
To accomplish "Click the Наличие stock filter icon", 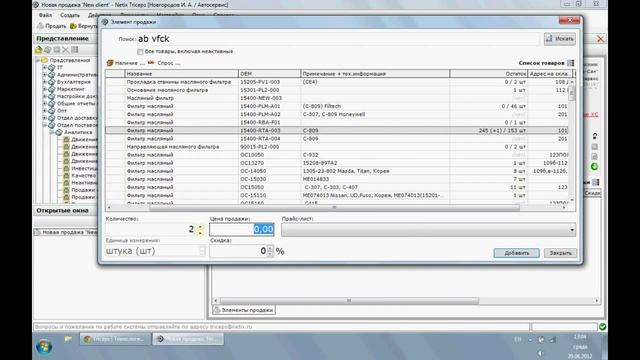I will (x=110, y=63).
